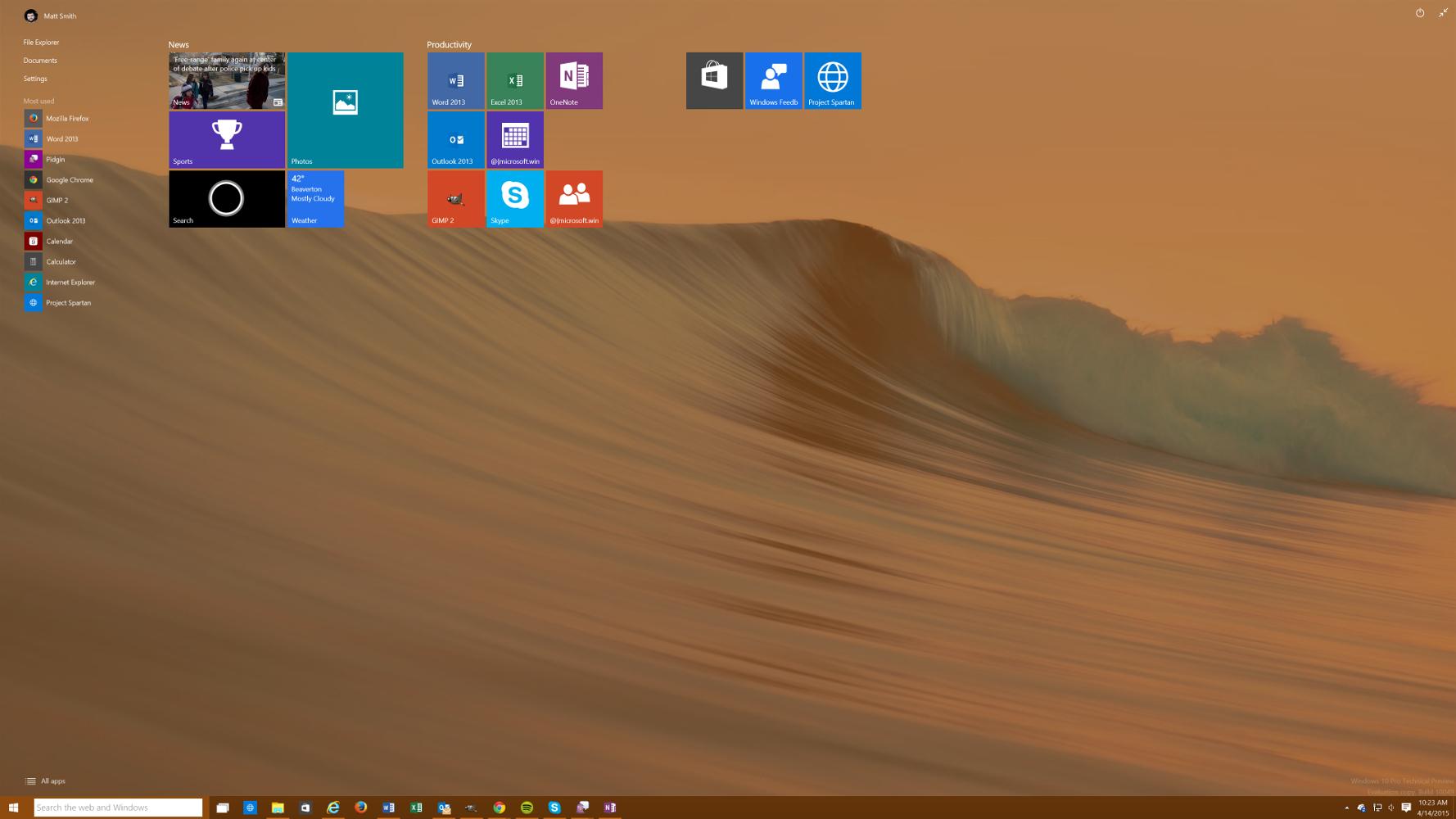Image resolution: width=1456 pixels, height=819 pixels.
Task: Open the Windows Store tile
Action: coord(714,80)
